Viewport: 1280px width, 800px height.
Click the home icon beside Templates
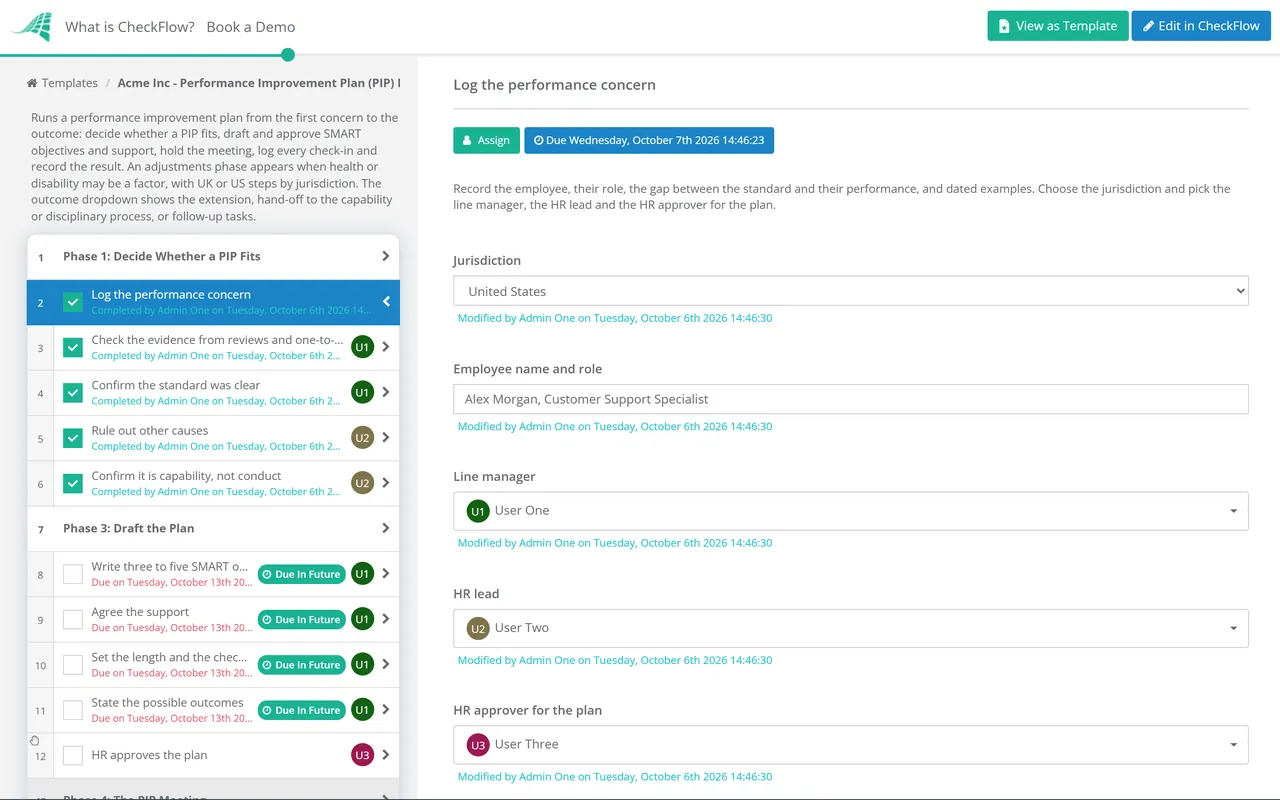pyautogui.click(x=32, y=83)
